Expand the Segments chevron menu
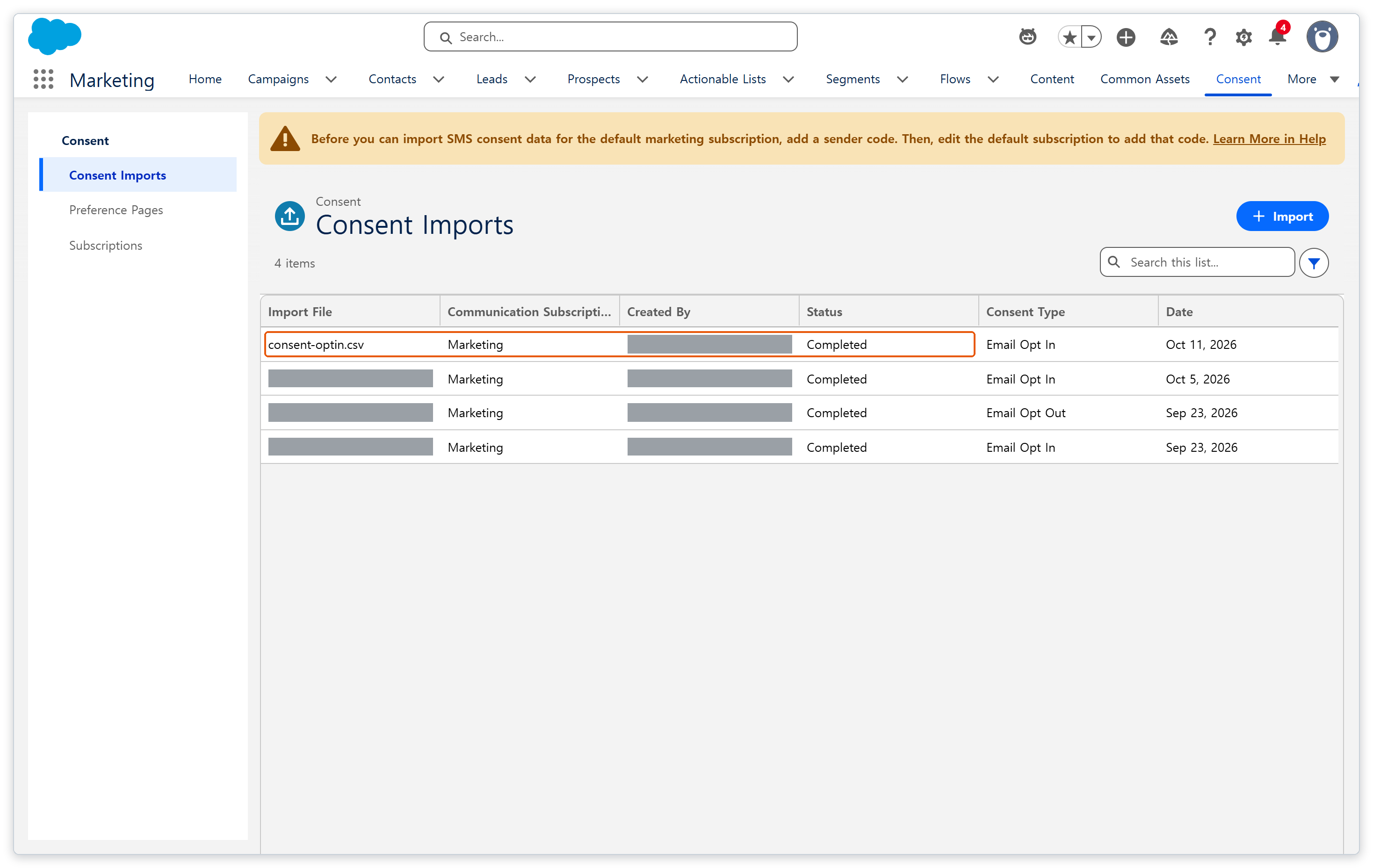The width and height of the screenshot is (1373, 868). point(903,80)
